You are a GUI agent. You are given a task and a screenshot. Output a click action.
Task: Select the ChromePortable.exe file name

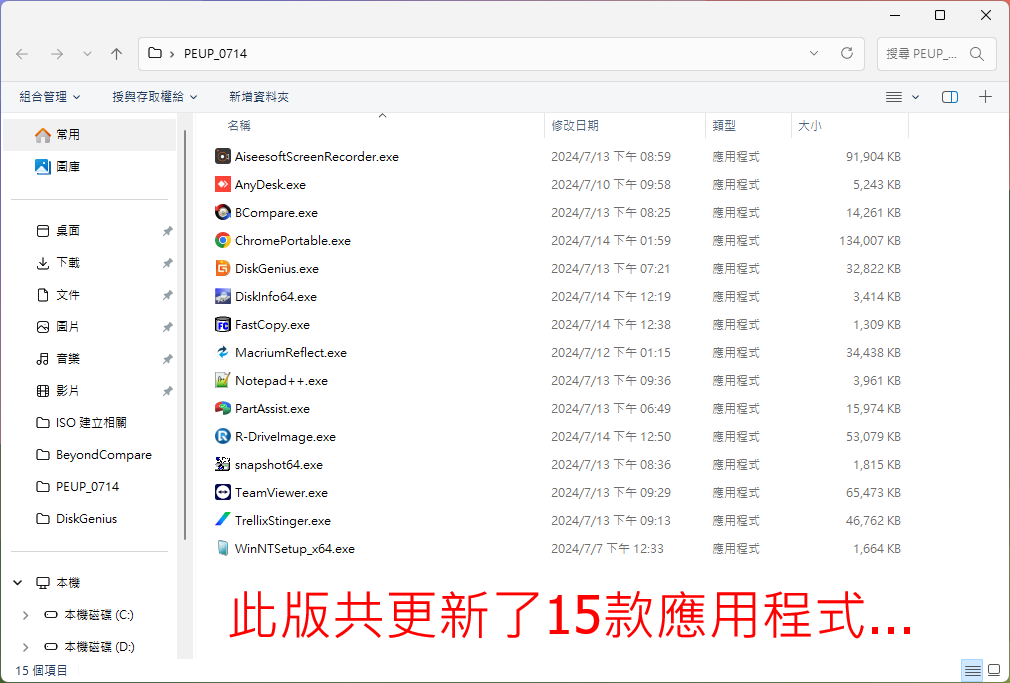tap(293, 240)
